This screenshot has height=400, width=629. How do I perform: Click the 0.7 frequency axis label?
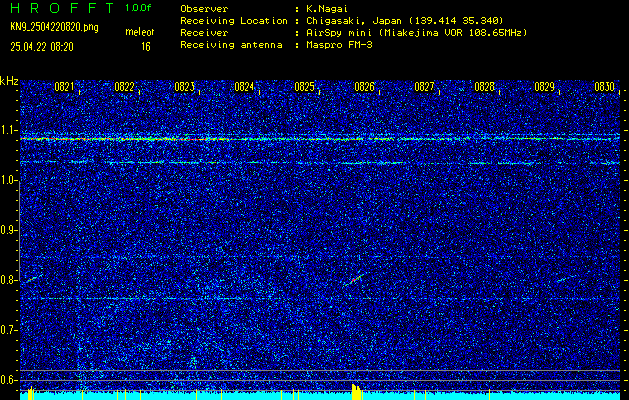coord(8,330)
